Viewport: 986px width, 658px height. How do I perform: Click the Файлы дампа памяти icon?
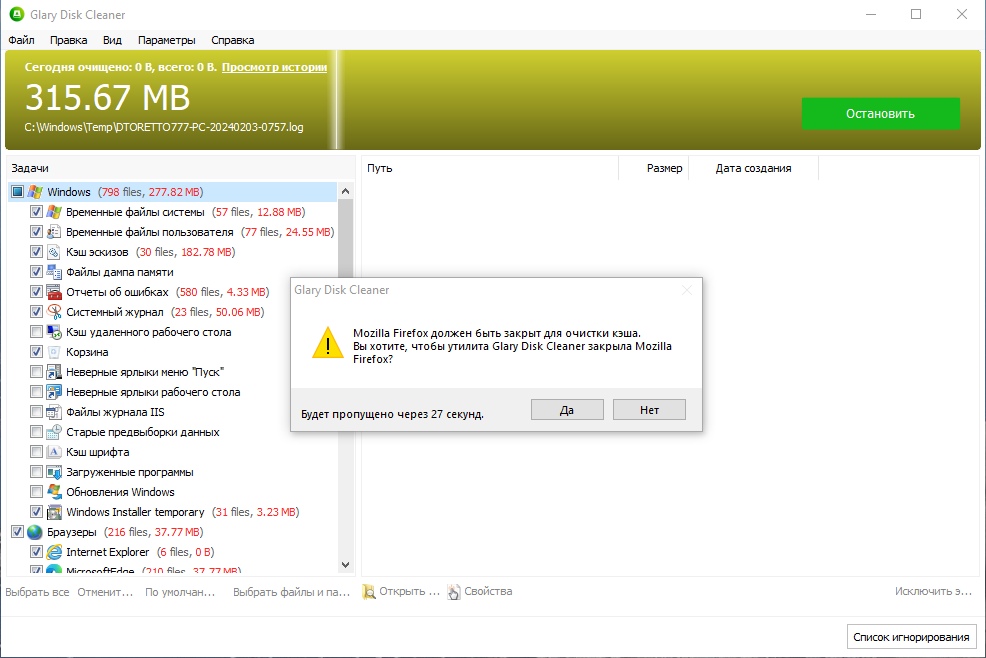(x=53, y=272)
